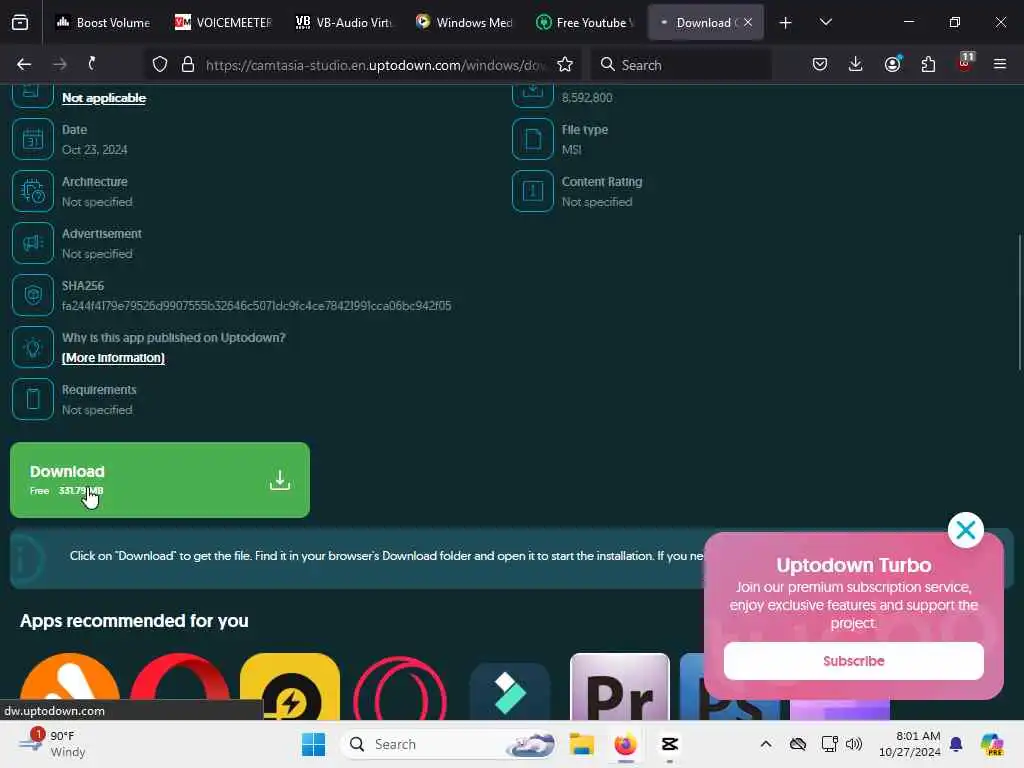Click the Architecture chip icon
This screenshot has height=768, width=1024.
(33, 191)
